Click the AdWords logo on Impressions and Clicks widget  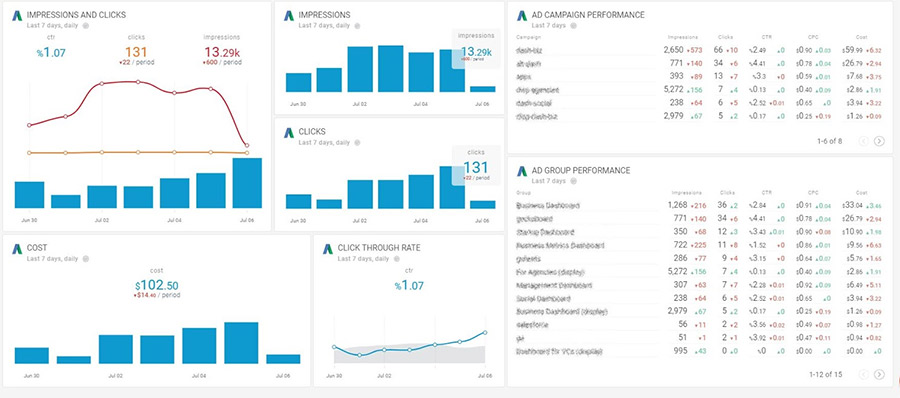tap(17, 16)
